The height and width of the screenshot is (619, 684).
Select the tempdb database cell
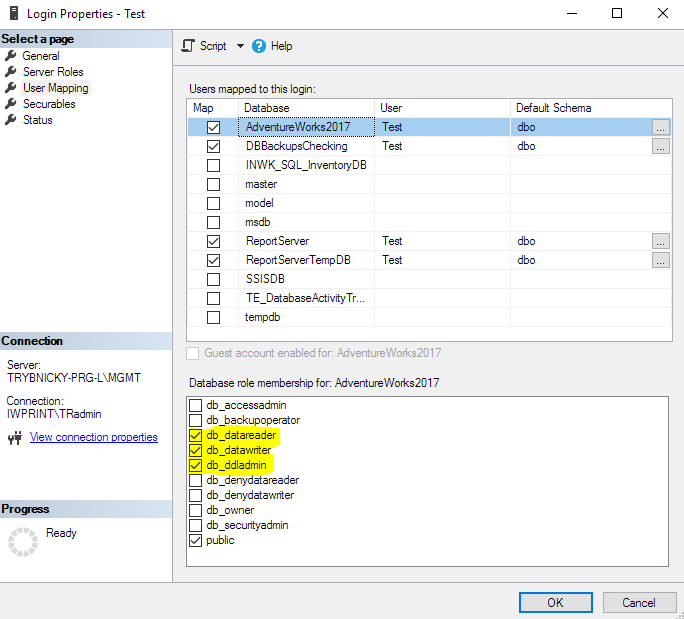[307, 317]
